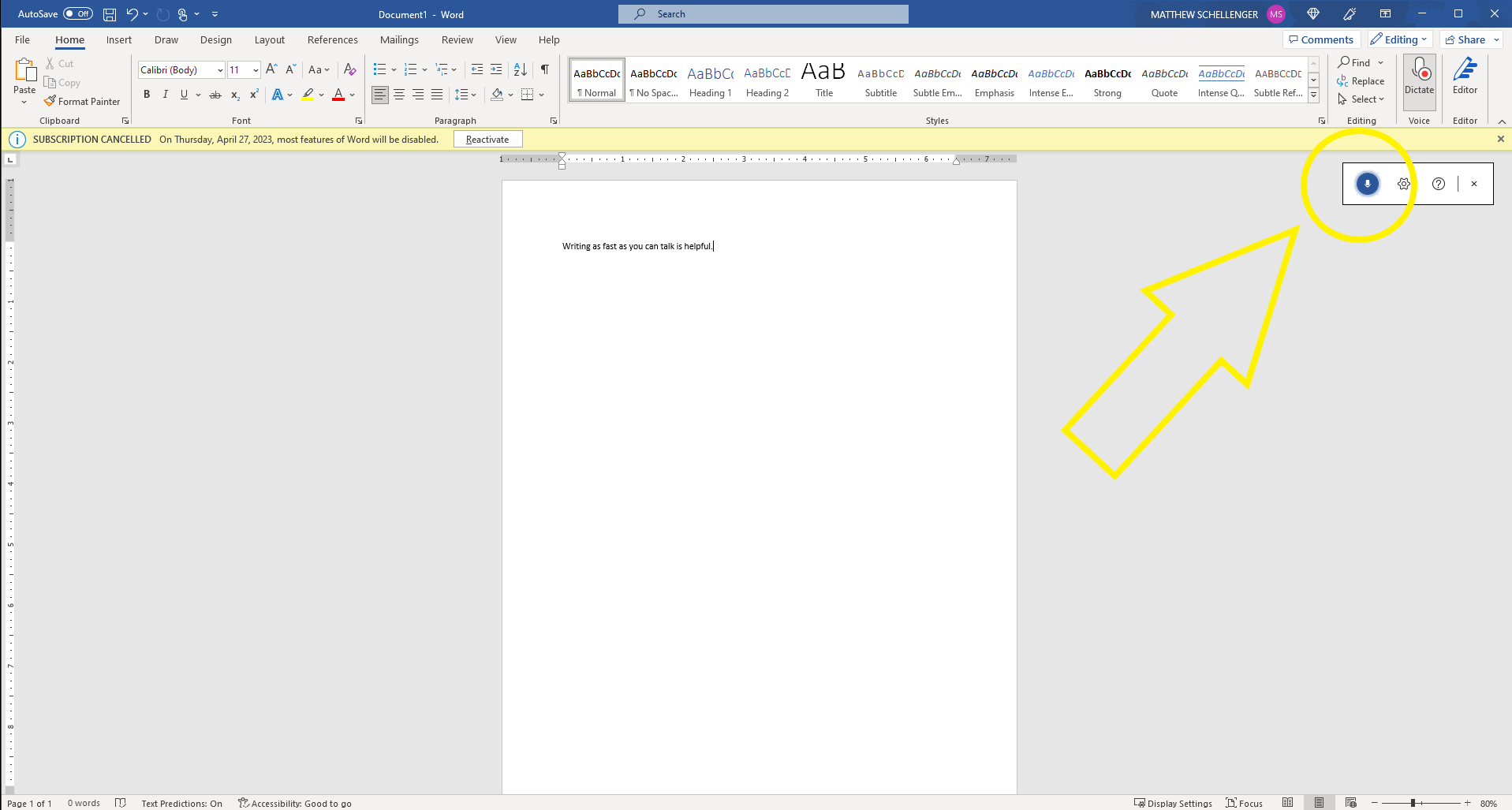Image resolution: width=1512 pixels, height=810 pixels.
Task: Justify the paragraph text
Action: [x=437, y=95]
